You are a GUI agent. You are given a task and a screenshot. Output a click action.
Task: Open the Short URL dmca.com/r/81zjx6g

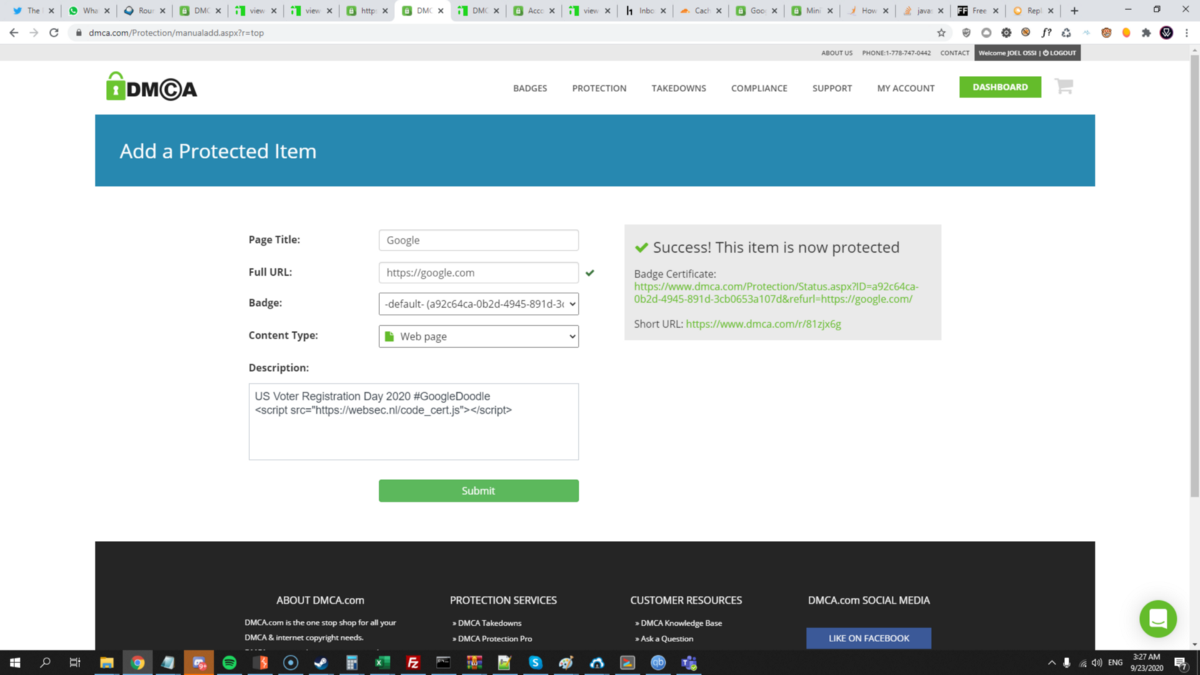click(x=763, y=324)
